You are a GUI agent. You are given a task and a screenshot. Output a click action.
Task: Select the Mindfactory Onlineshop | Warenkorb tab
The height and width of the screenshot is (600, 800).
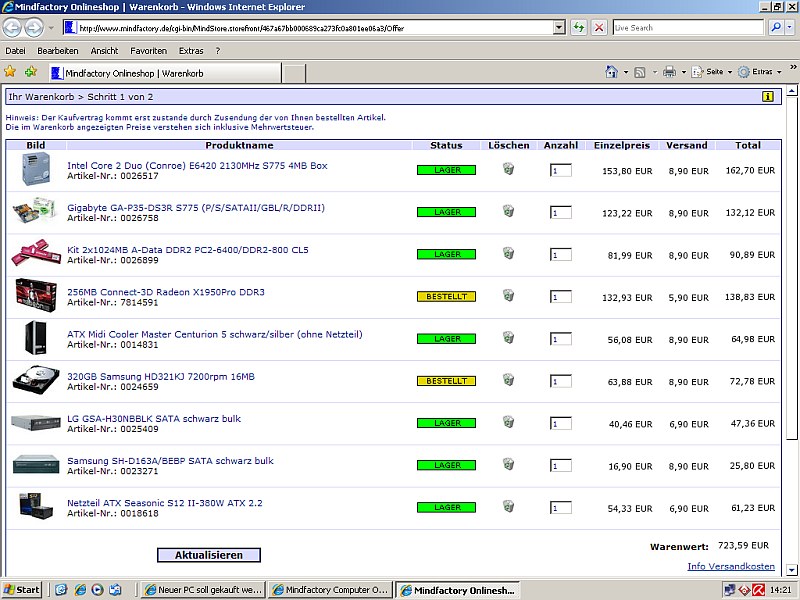point(165,73)
